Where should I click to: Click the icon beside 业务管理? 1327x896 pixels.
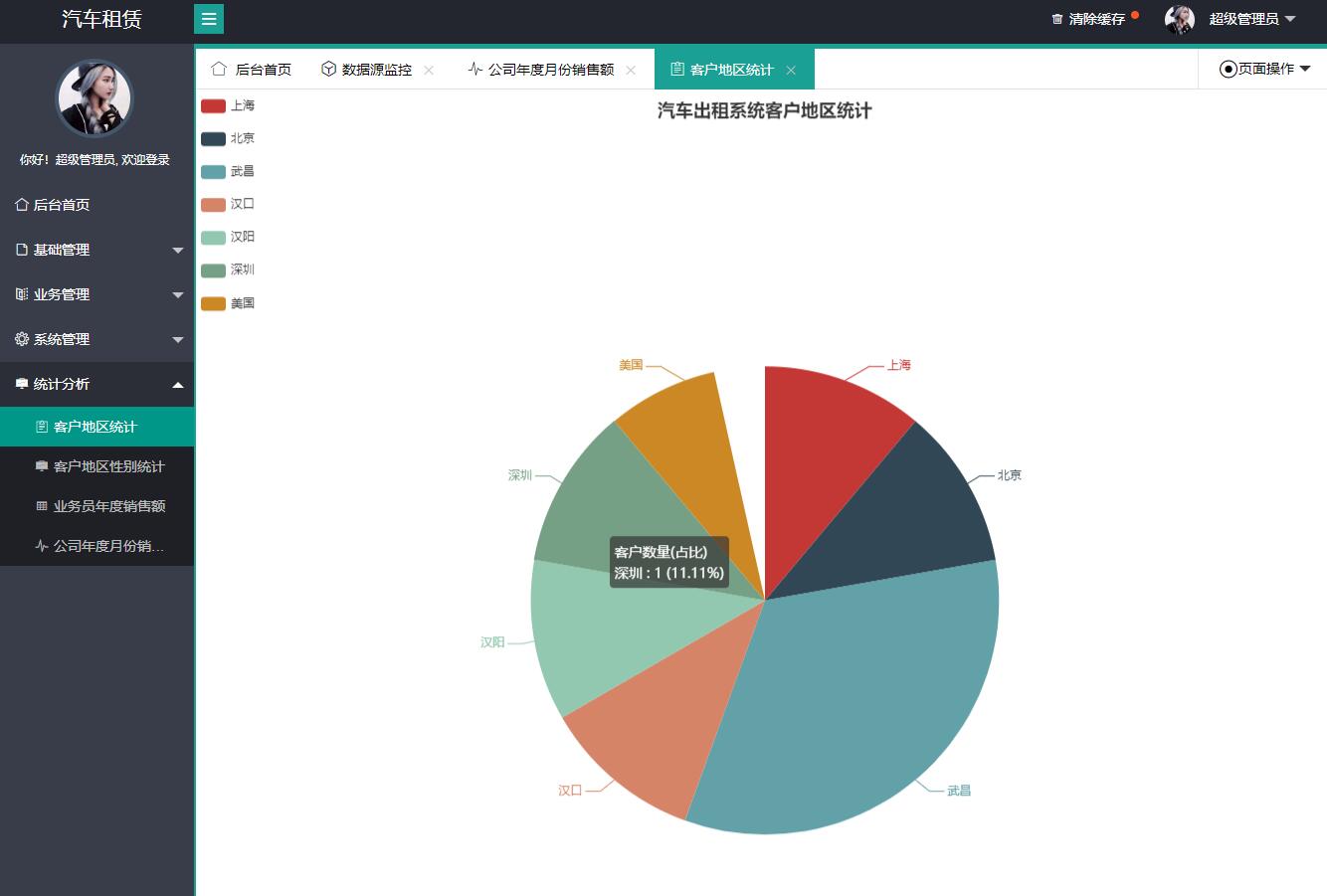click(x=22, y=294)
